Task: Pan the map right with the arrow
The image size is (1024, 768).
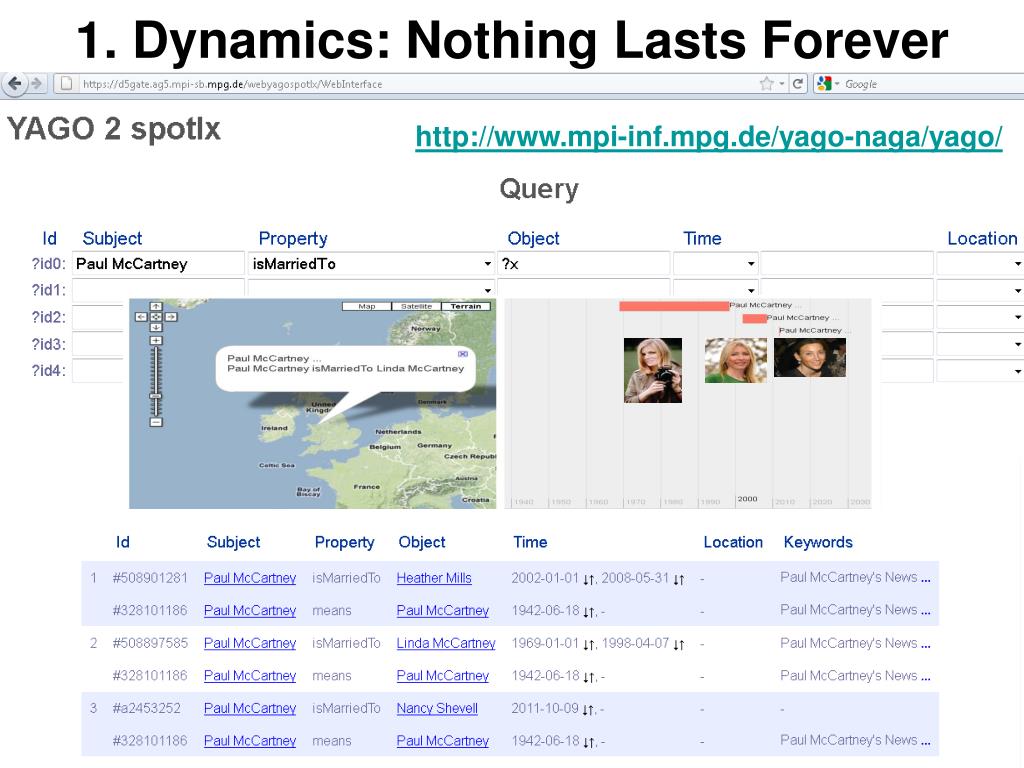Action: coord(171,317)
